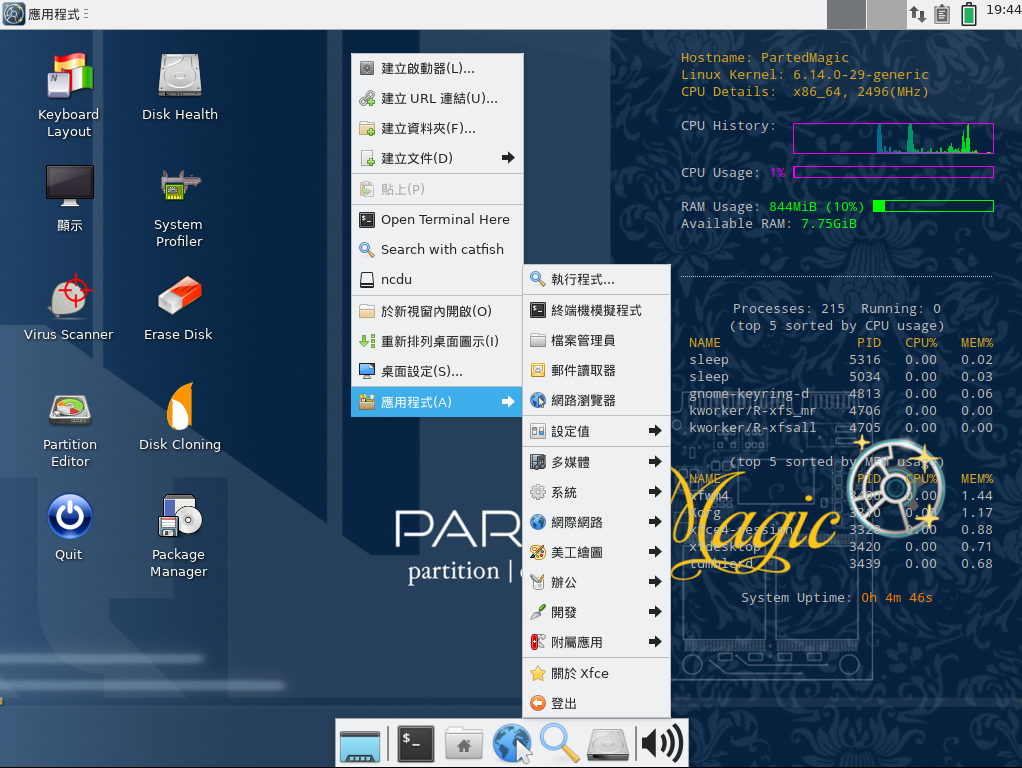
Task: Expand the 建立文件(D) submenu
Action: click(x=437, y=158)
